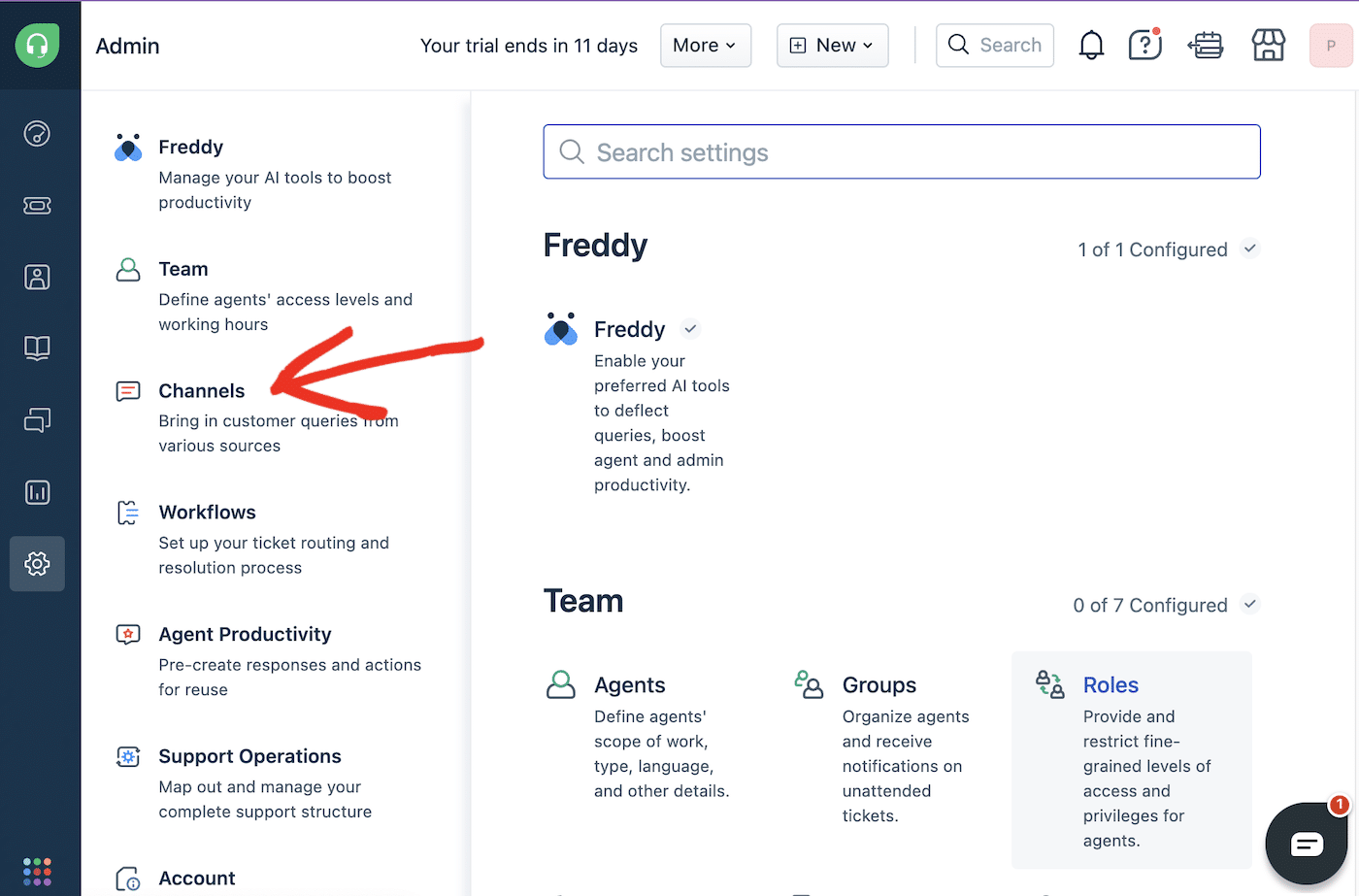
Task: Open the Freshworks Marketplace store icon
Action: coord(1267,45)
